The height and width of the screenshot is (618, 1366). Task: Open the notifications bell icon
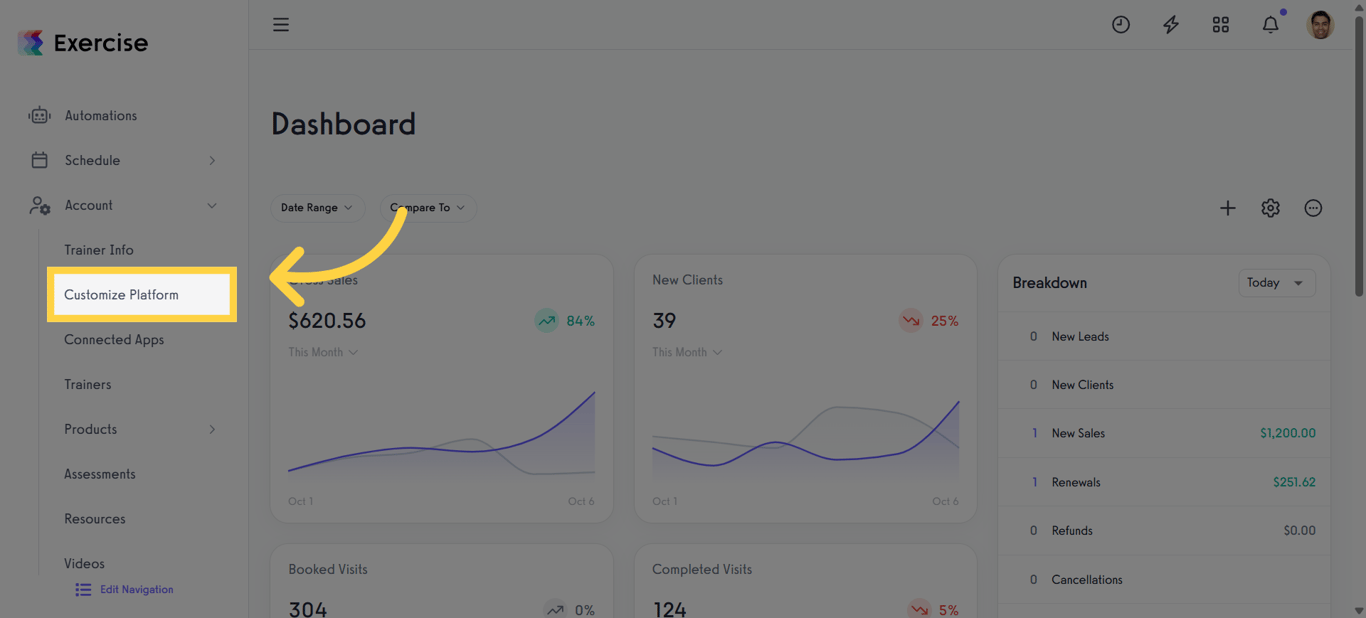(x=1270, y=24)
